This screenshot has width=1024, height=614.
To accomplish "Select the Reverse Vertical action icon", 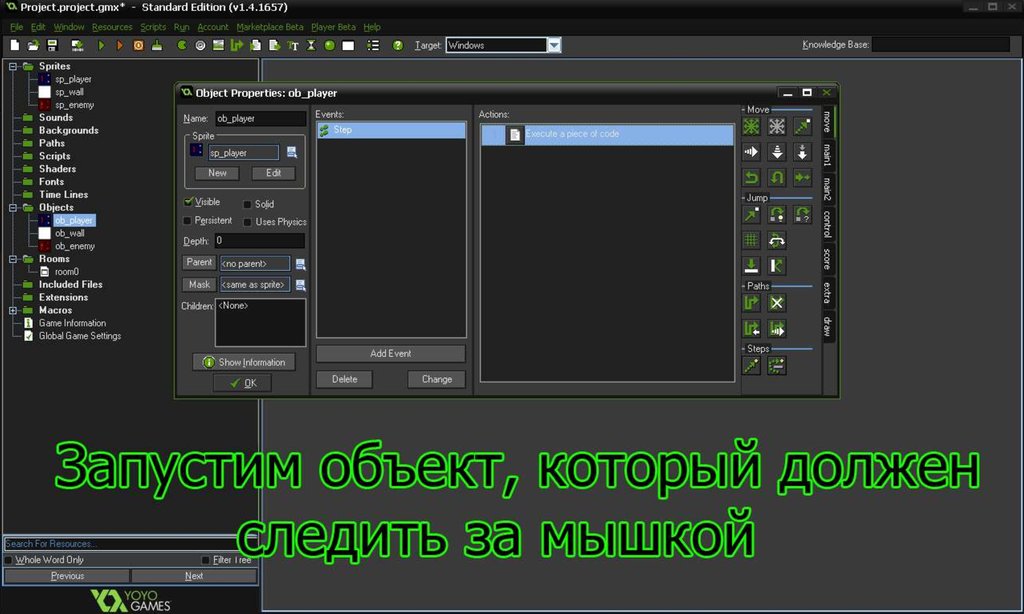I will 776,177.
